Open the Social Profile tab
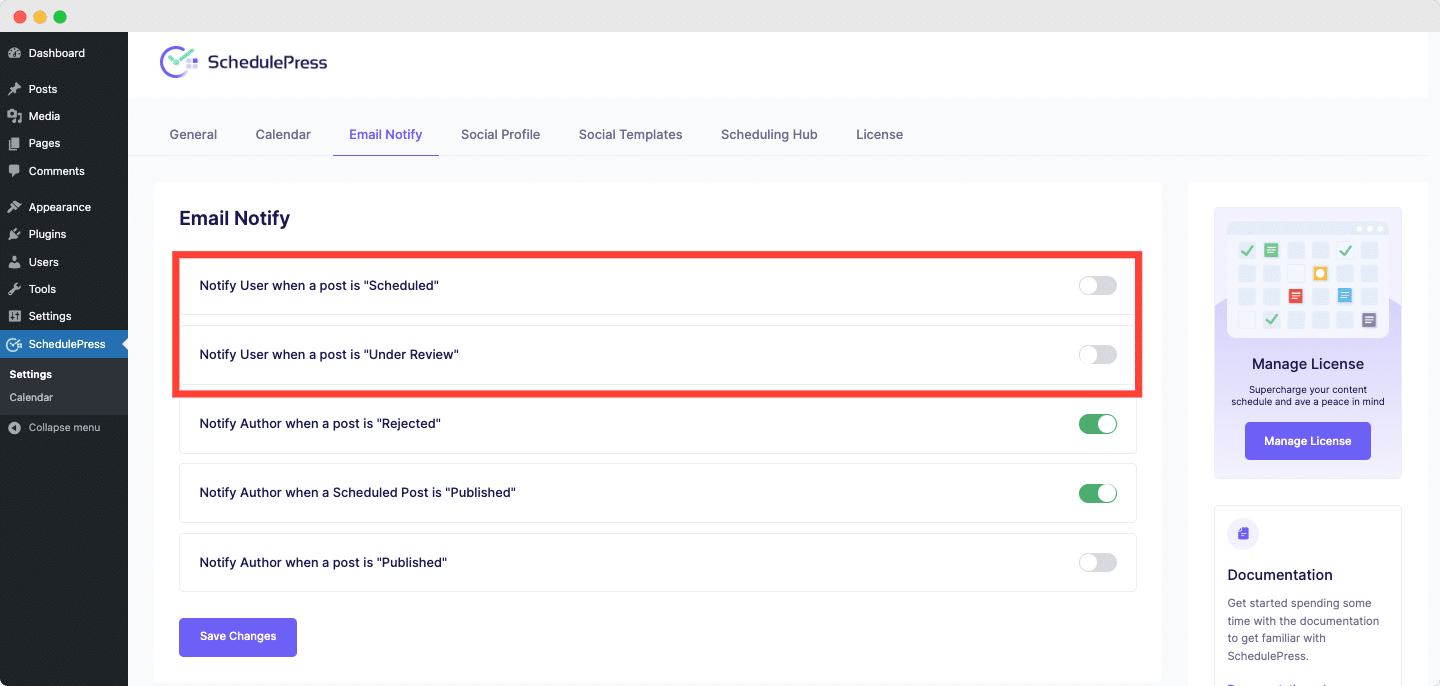1440x686 pixels. [500, 134]
